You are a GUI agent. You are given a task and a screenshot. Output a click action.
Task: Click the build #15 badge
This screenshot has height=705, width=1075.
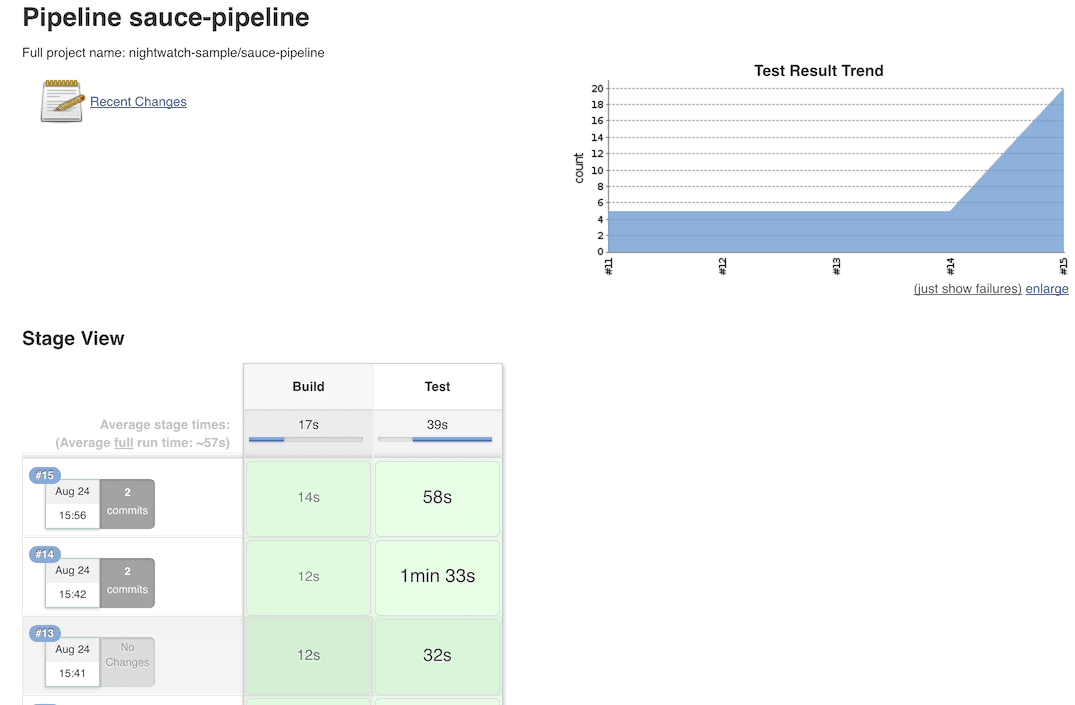pos(44,475)
